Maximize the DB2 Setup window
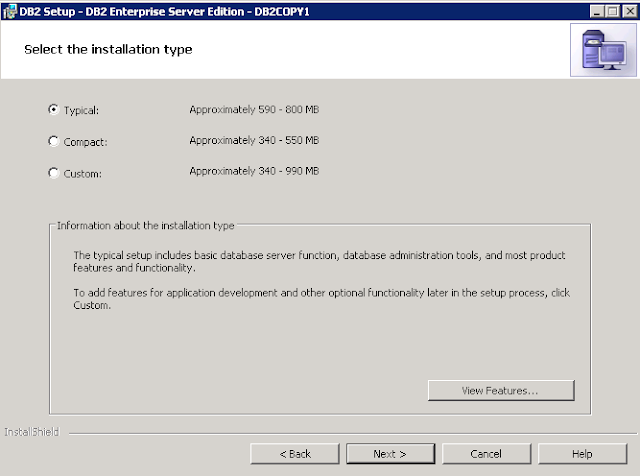Image resolution: width=640 pixels, height=476 pixels. tap(613, 11)
